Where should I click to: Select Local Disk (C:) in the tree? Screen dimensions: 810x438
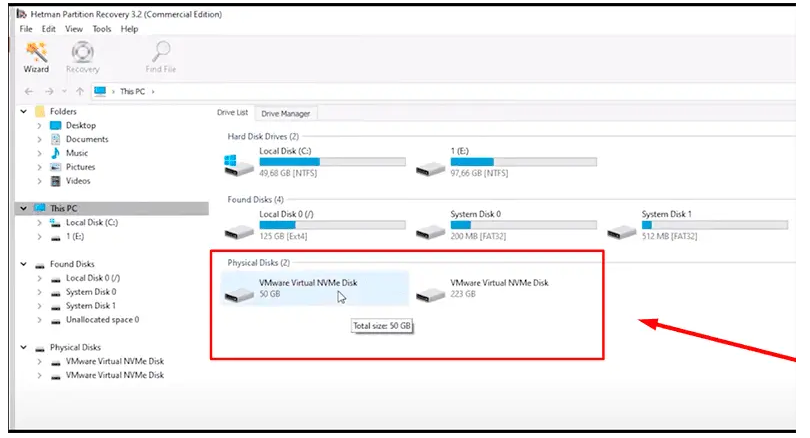pos(92,223)
